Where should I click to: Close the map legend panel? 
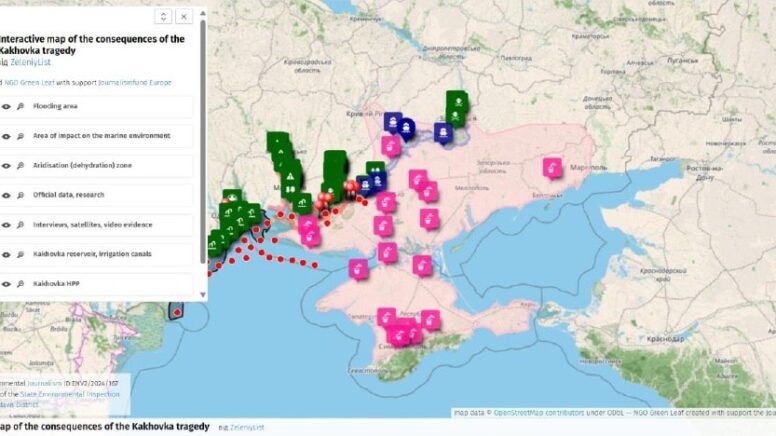click(184, 16)
